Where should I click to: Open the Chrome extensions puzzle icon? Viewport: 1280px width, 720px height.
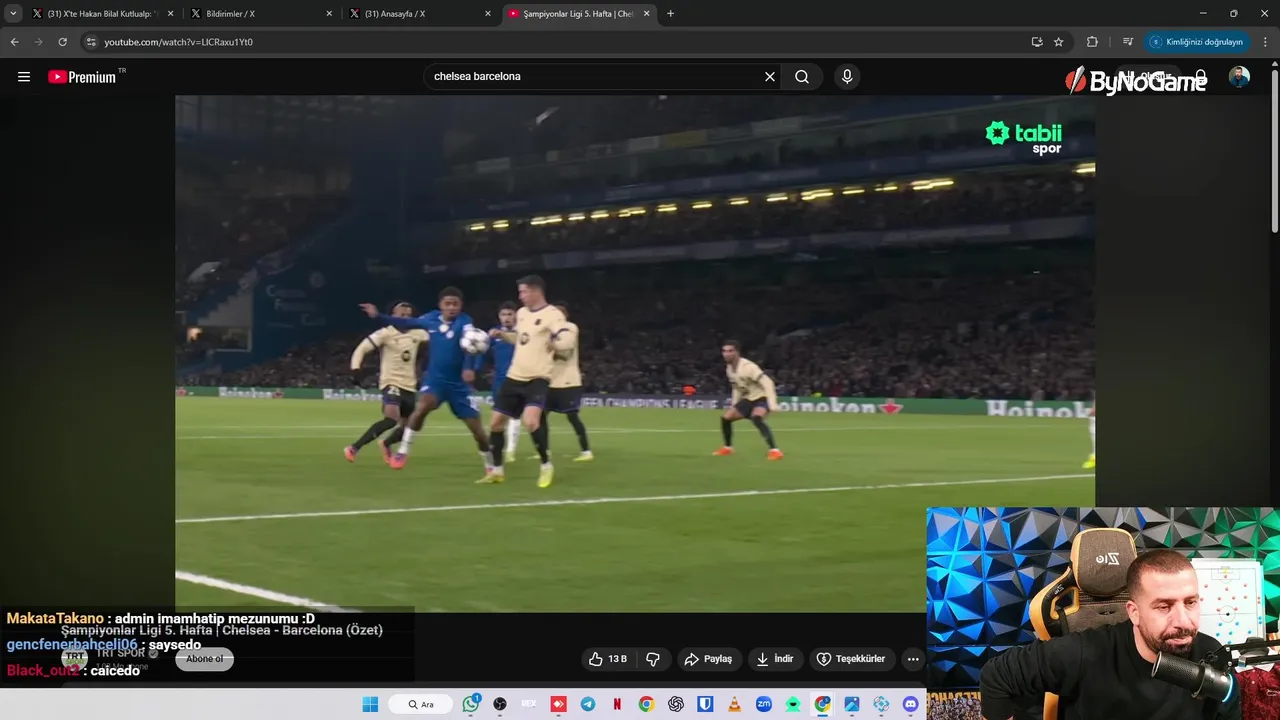click(x=1092, y=42)
